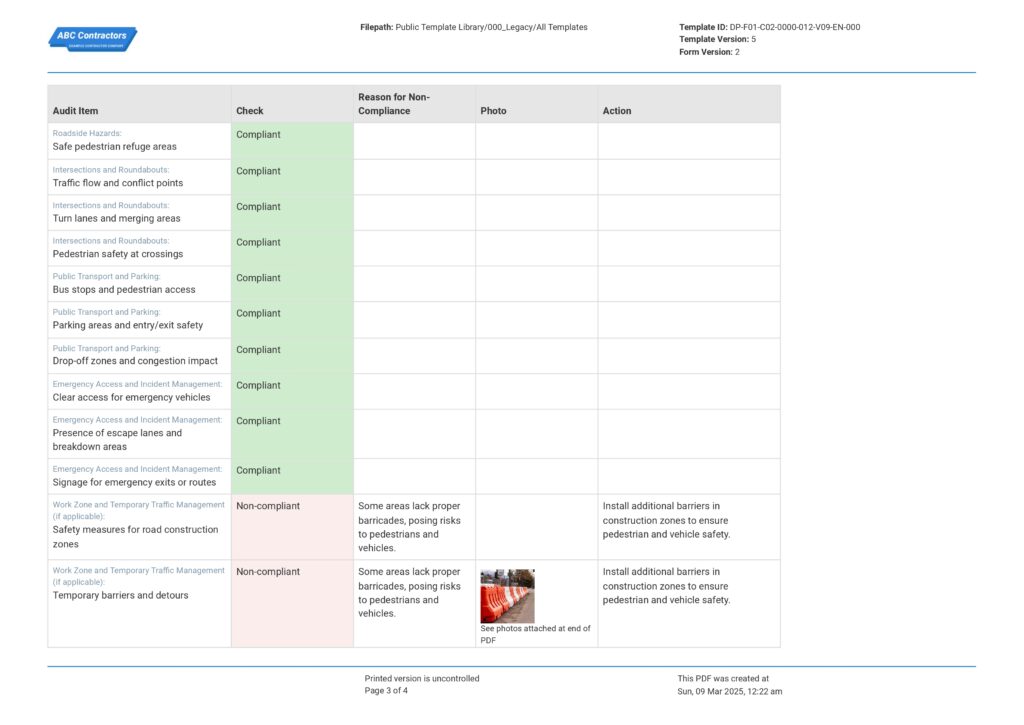This screenshot has width=1024, height=725.
Task: Select the Reason for Non-Compliance header
Action: pos(394,104)
